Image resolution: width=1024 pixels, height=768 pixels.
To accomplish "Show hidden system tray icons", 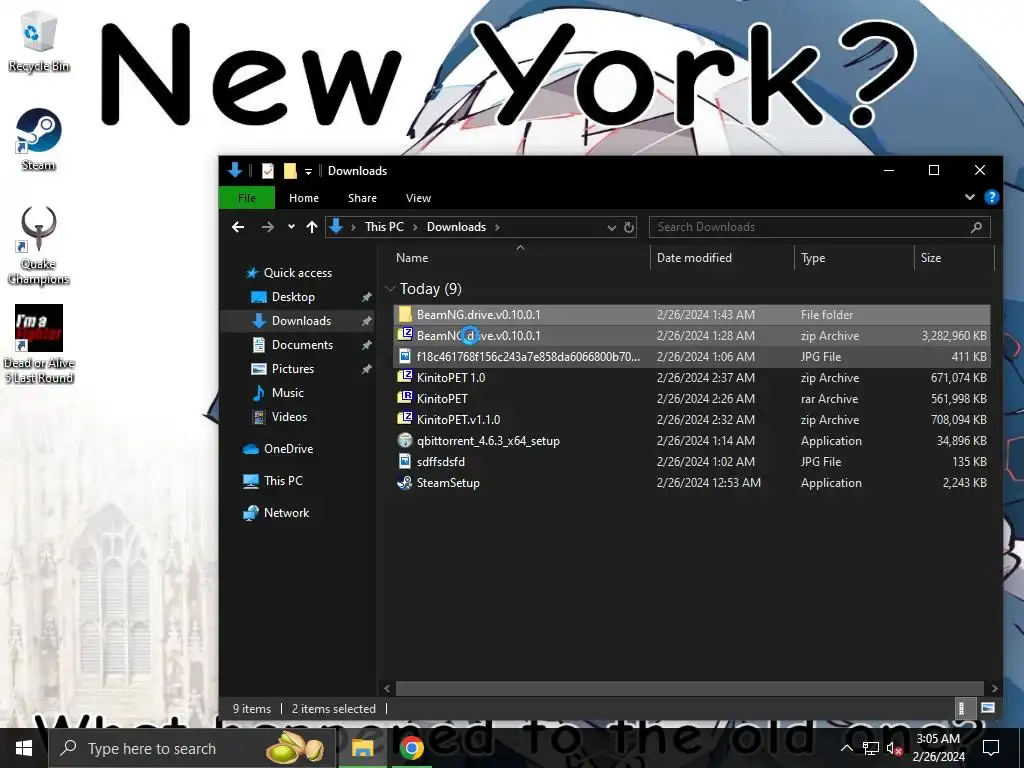I will tap(846, 748).
